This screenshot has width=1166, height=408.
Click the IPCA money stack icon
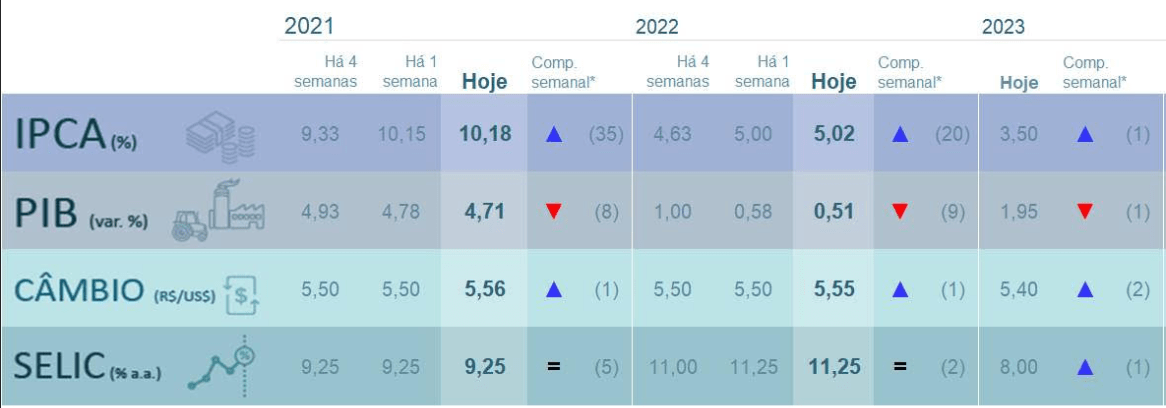(x=220, y=135)
